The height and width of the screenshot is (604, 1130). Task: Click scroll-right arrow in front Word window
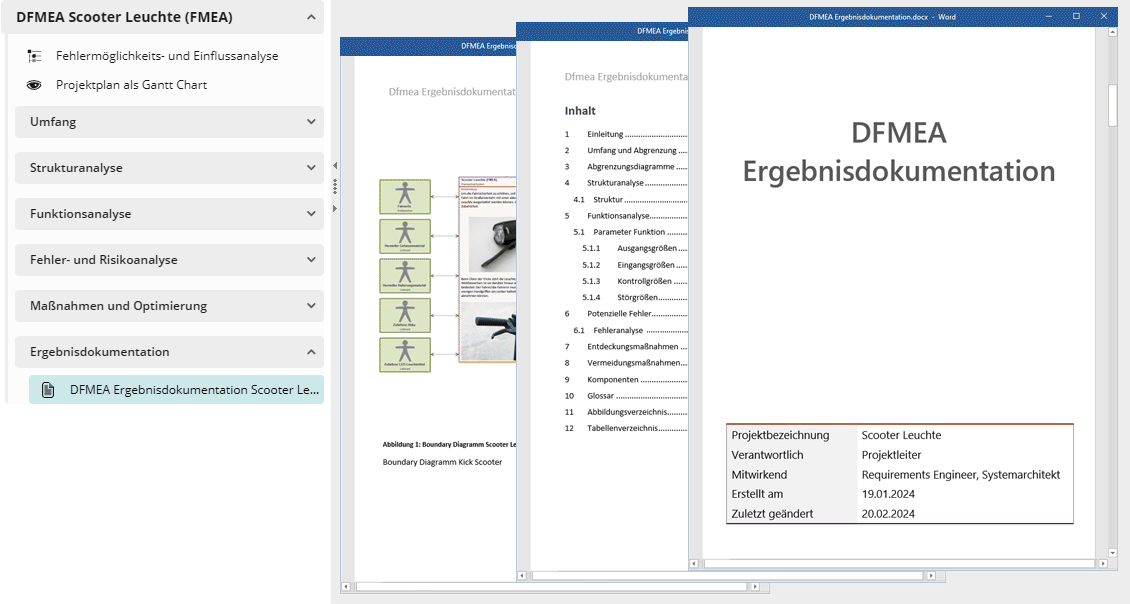[1103, 564]
